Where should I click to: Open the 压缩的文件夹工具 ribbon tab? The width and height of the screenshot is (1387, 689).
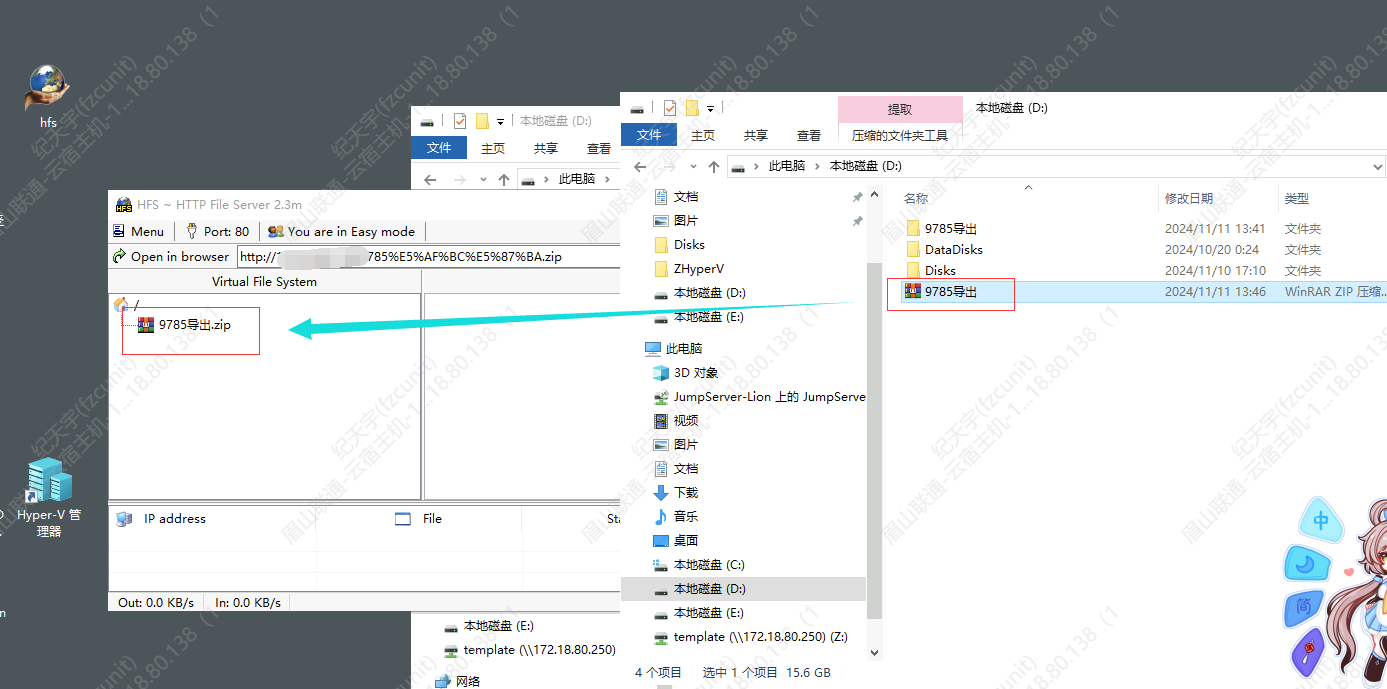[x=899, y=135]
